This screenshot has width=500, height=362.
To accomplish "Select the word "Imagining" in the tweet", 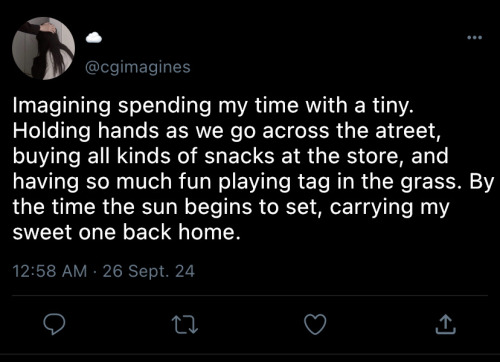I will [x=62, y=106].
